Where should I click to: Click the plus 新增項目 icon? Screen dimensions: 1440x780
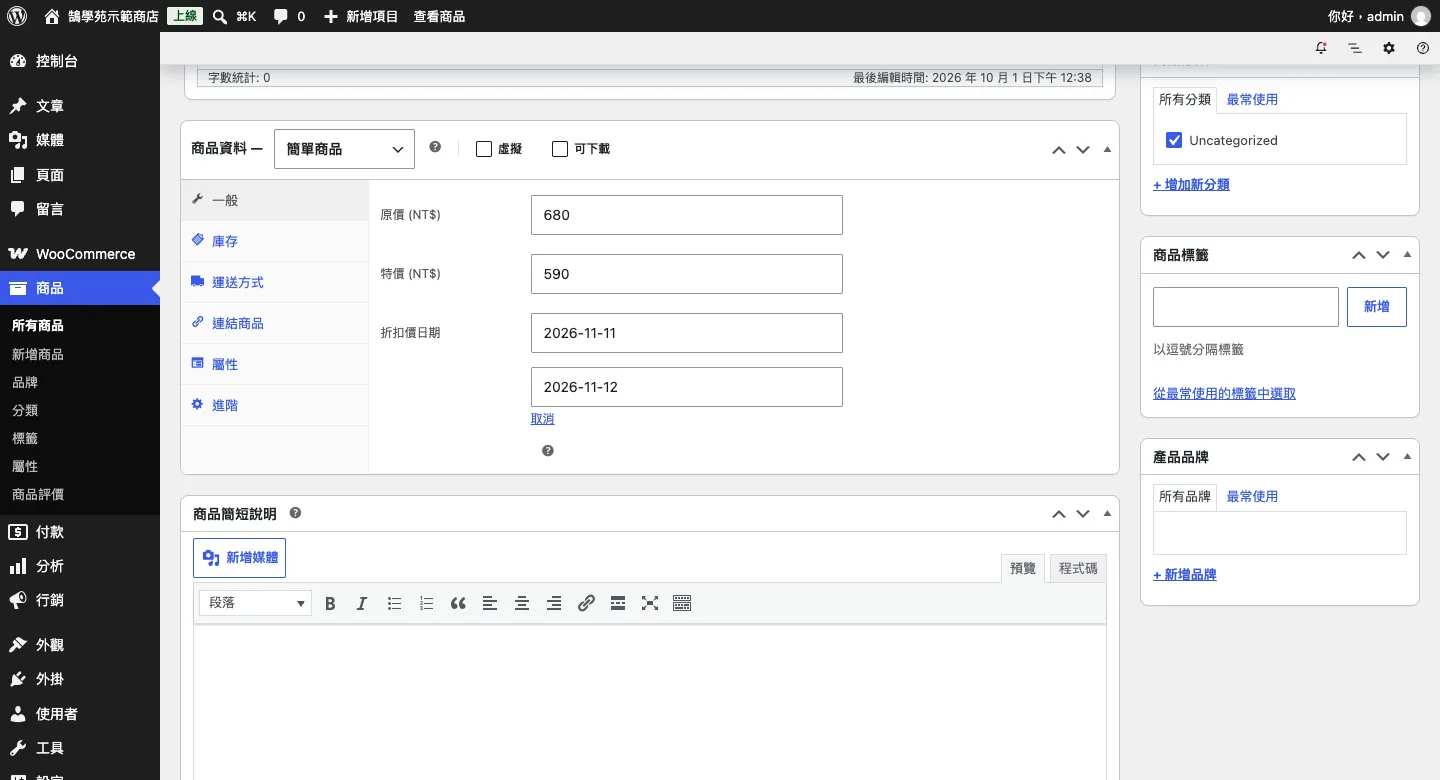(331, 16)
